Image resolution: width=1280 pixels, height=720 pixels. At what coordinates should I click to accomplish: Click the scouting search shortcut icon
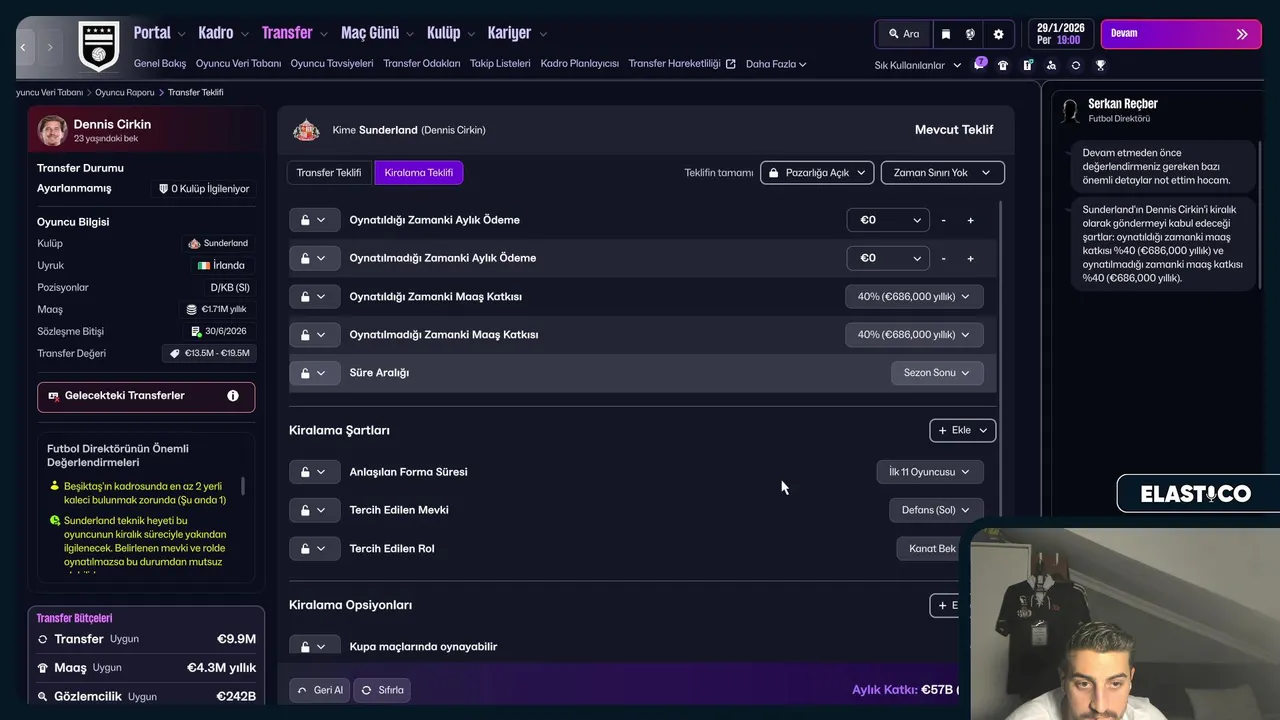(x=1051, y=65)
